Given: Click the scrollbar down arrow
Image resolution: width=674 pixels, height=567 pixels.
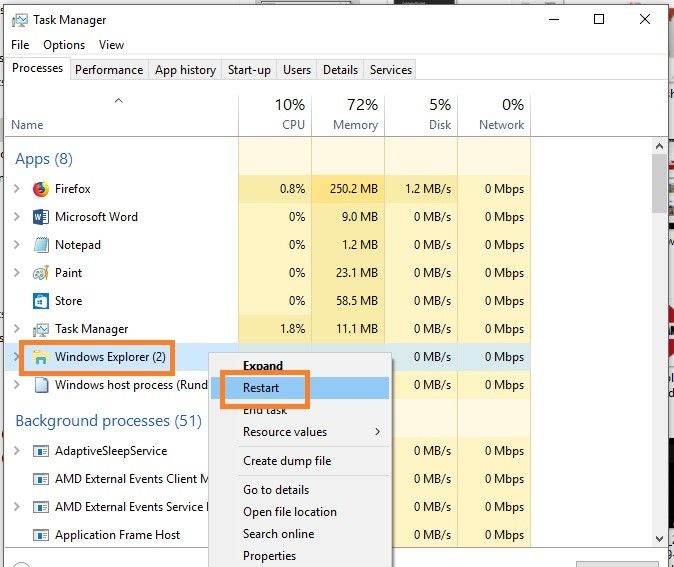Looking at the screenshot, I should (659, 538).
